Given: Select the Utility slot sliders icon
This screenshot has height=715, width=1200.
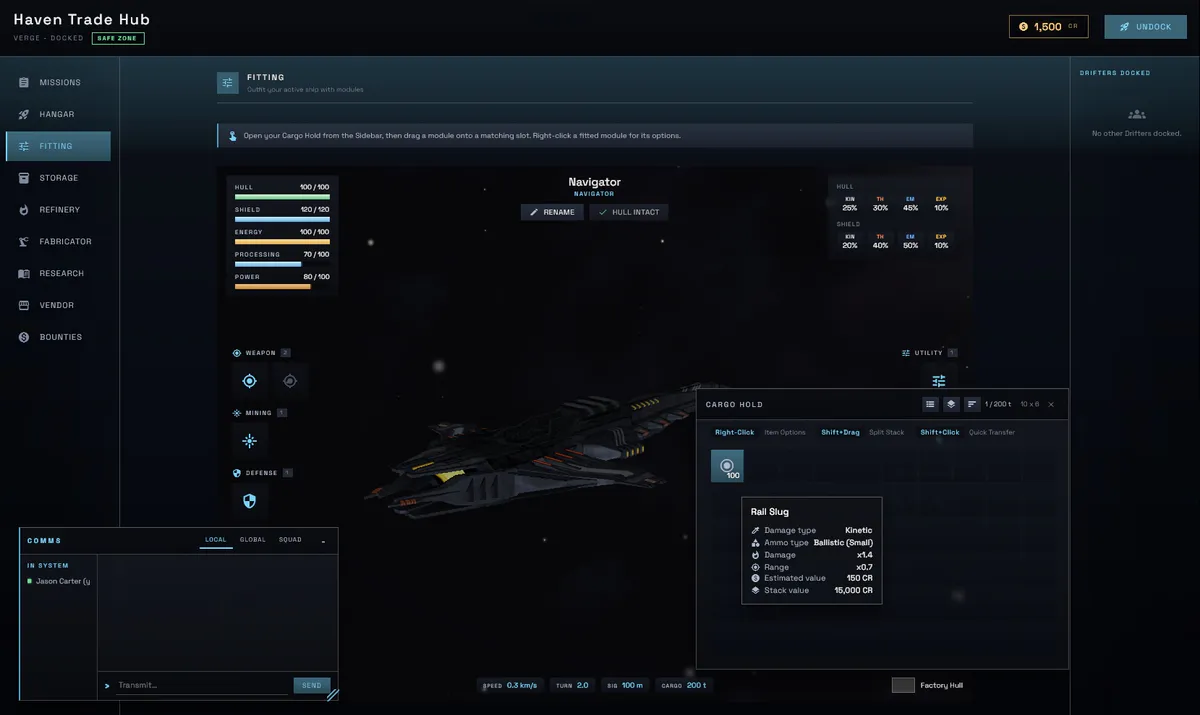Looking at the screenshot, I should click(x=939, y=381).
